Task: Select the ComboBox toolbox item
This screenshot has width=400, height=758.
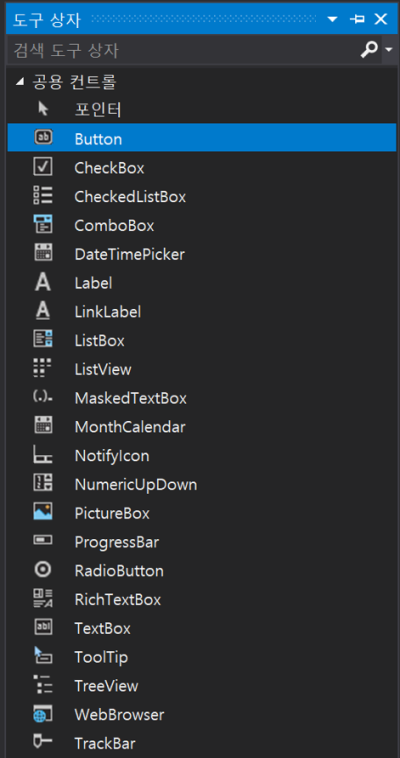Action: 201,225
